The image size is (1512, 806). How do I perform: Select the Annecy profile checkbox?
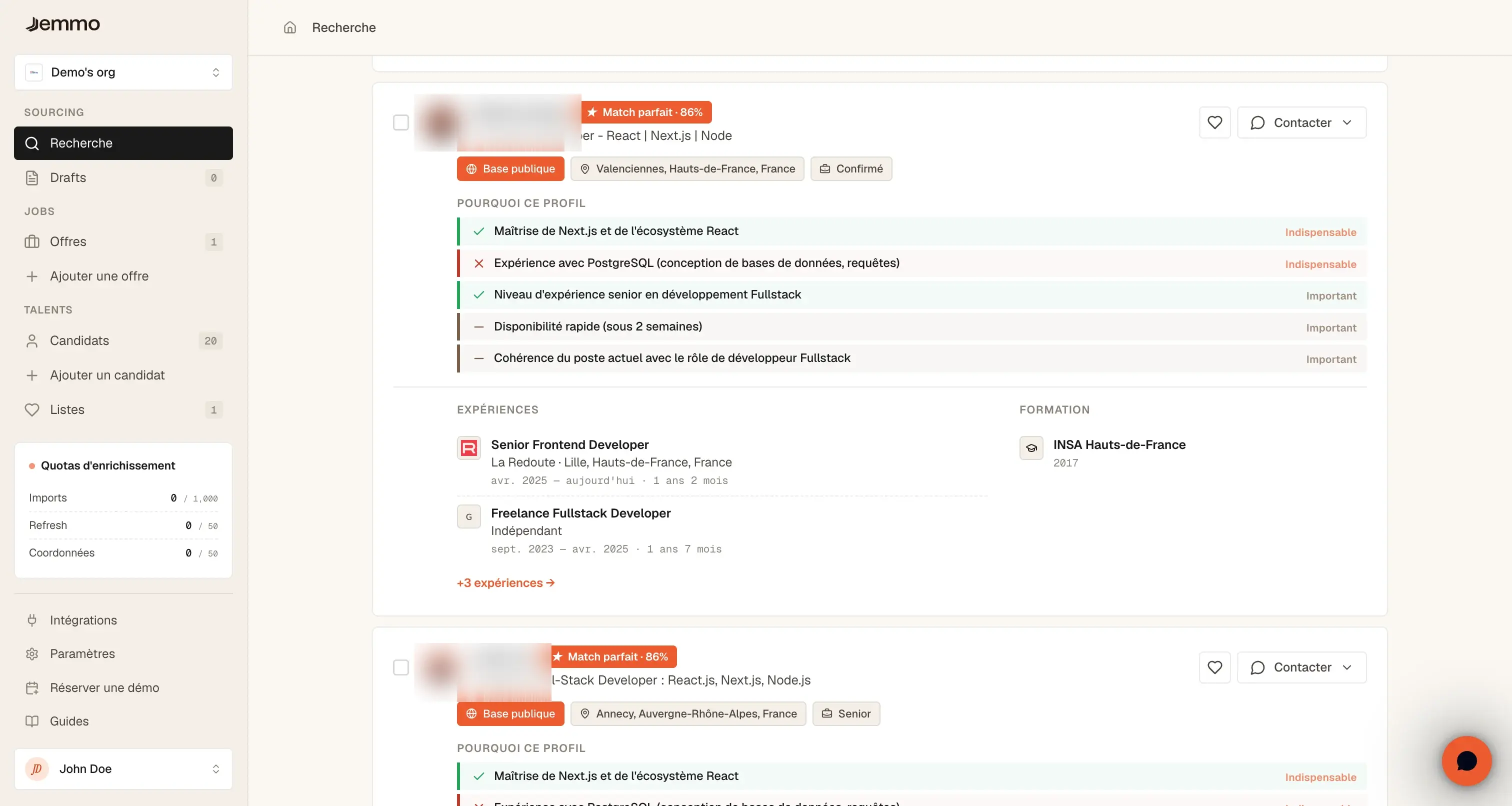point(401,667)
